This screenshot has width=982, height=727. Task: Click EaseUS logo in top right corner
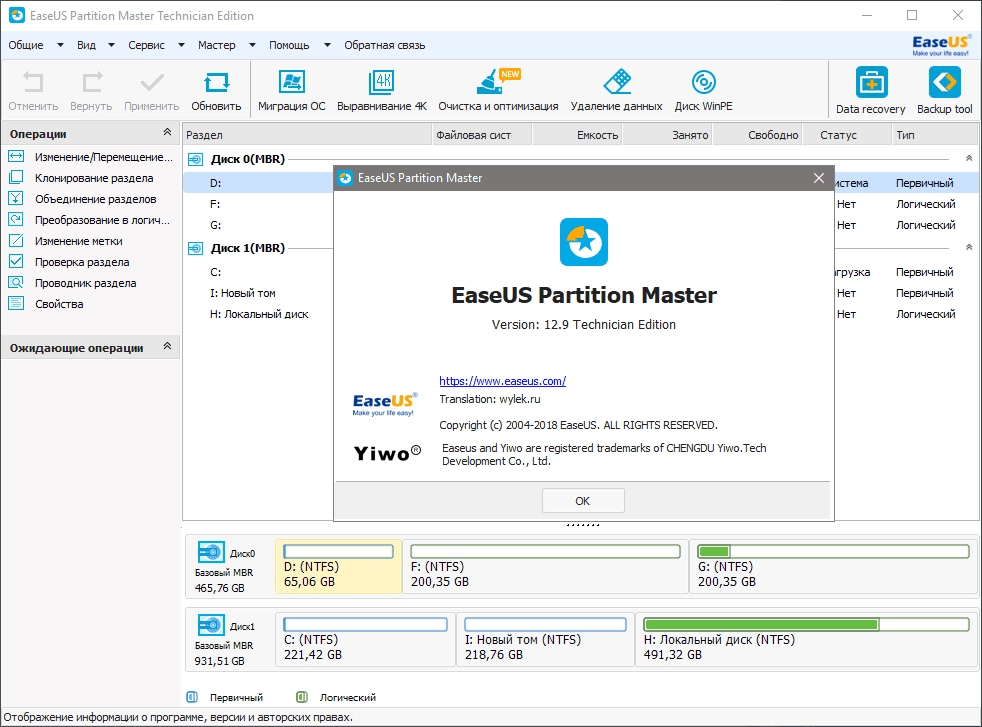(941, 45)
